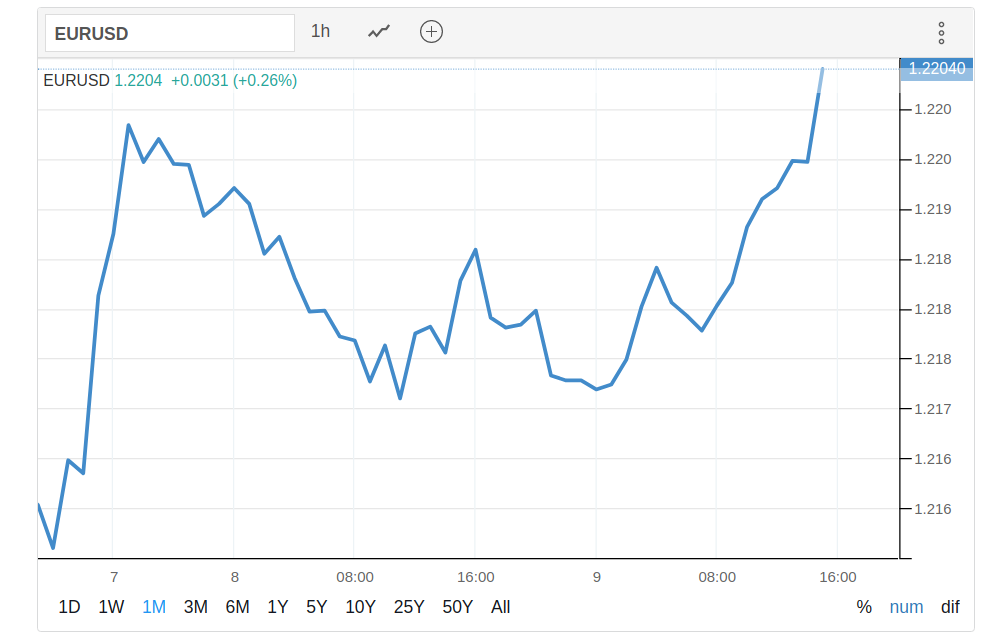The image size is (1001, 639).
Task: Toggle percent scale mode
Action: (864, 607)
